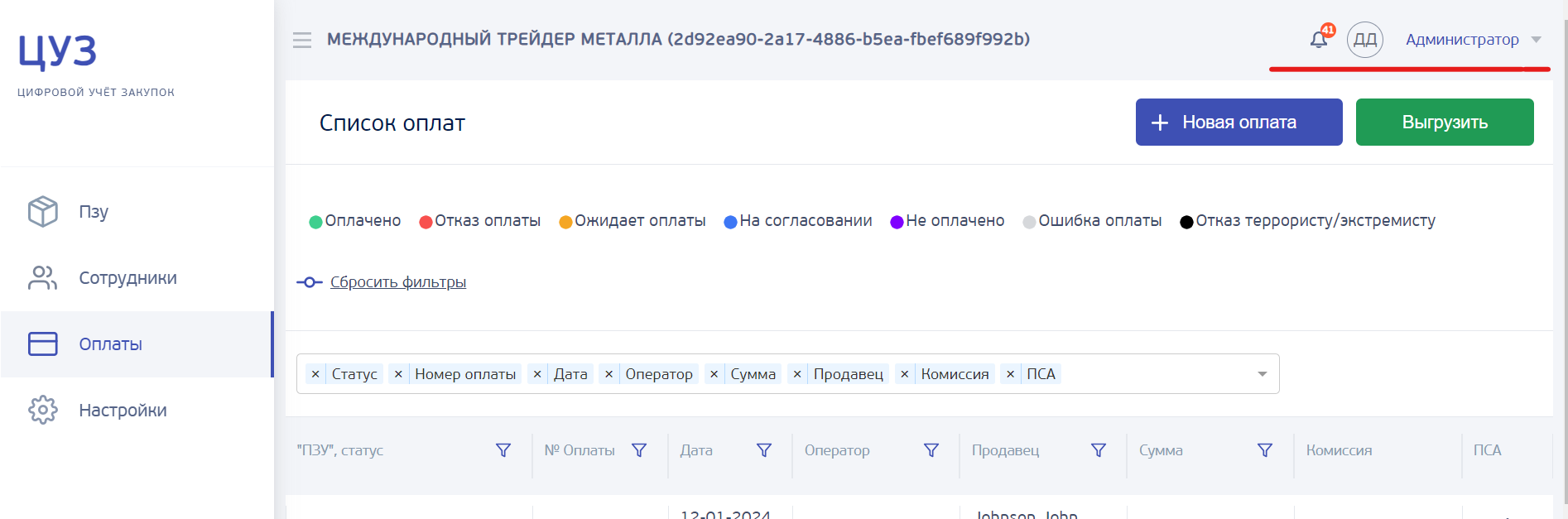
Task: Click the Выгрузить export button
Action: point(1445,123)
